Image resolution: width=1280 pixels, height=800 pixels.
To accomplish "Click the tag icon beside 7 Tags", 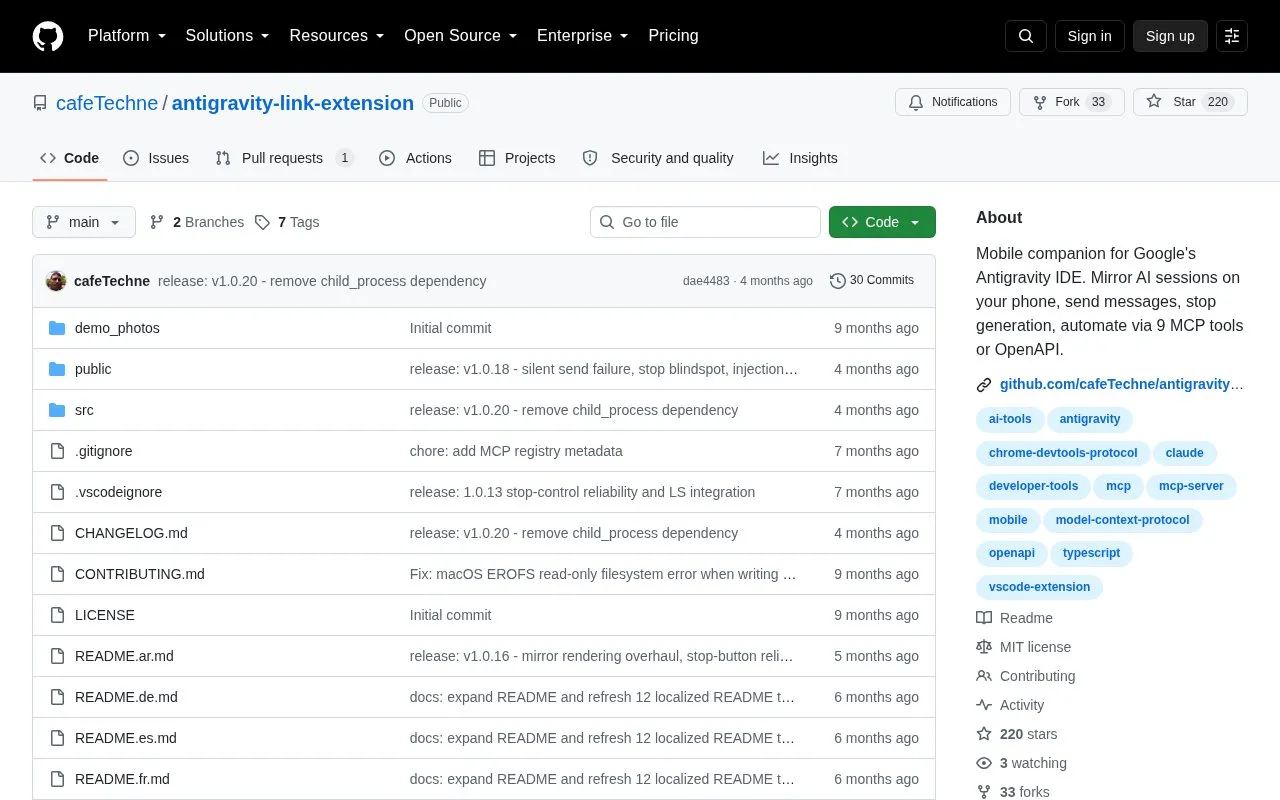I will click(262, 222).
